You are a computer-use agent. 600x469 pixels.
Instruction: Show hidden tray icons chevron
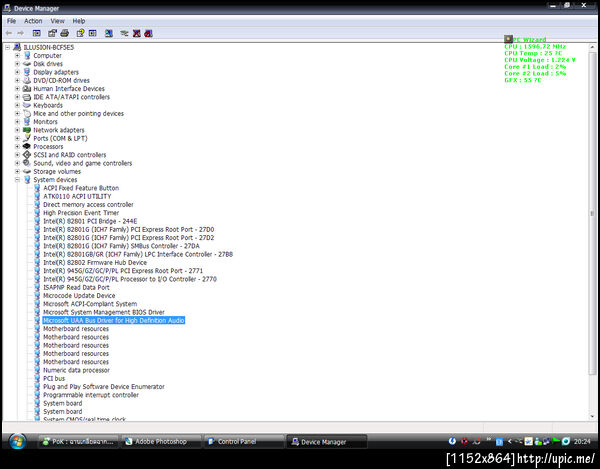[509, 441]
